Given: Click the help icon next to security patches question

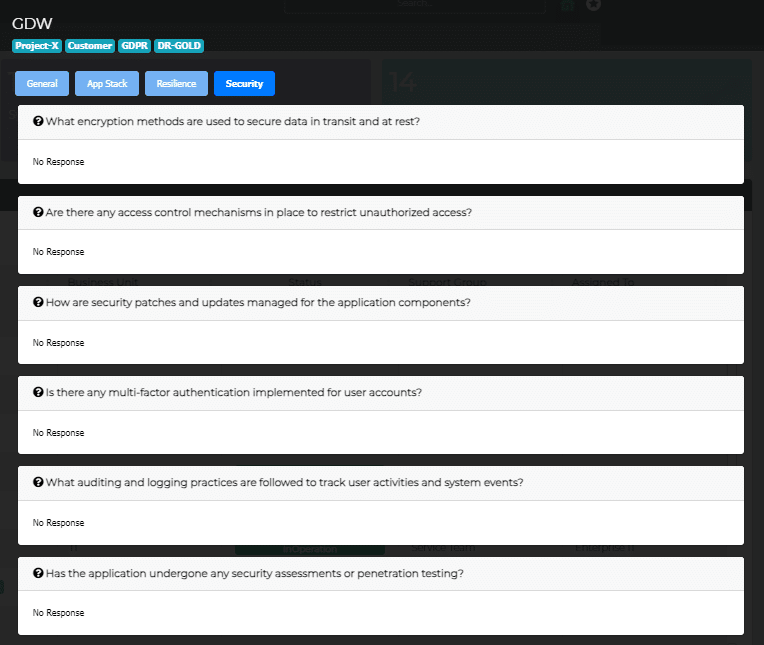Looking at the screenshot, I should tap(38, 302).
